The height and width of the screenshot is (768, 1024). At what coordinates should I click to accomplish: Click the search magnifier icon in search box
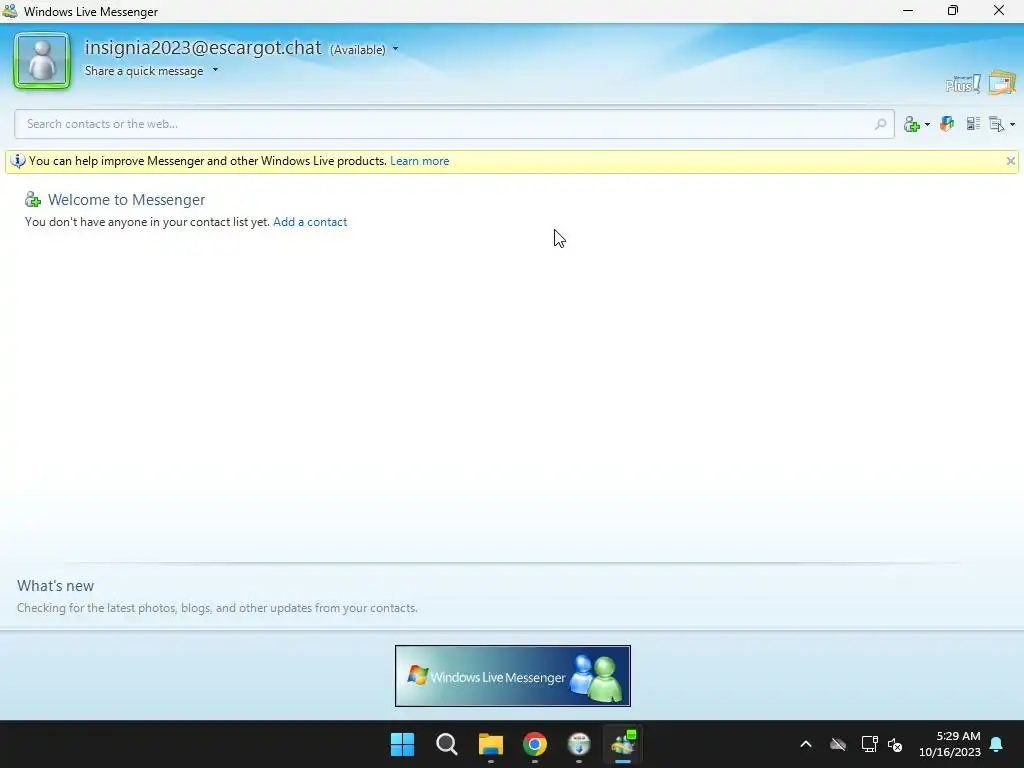[x=880, y=124]
